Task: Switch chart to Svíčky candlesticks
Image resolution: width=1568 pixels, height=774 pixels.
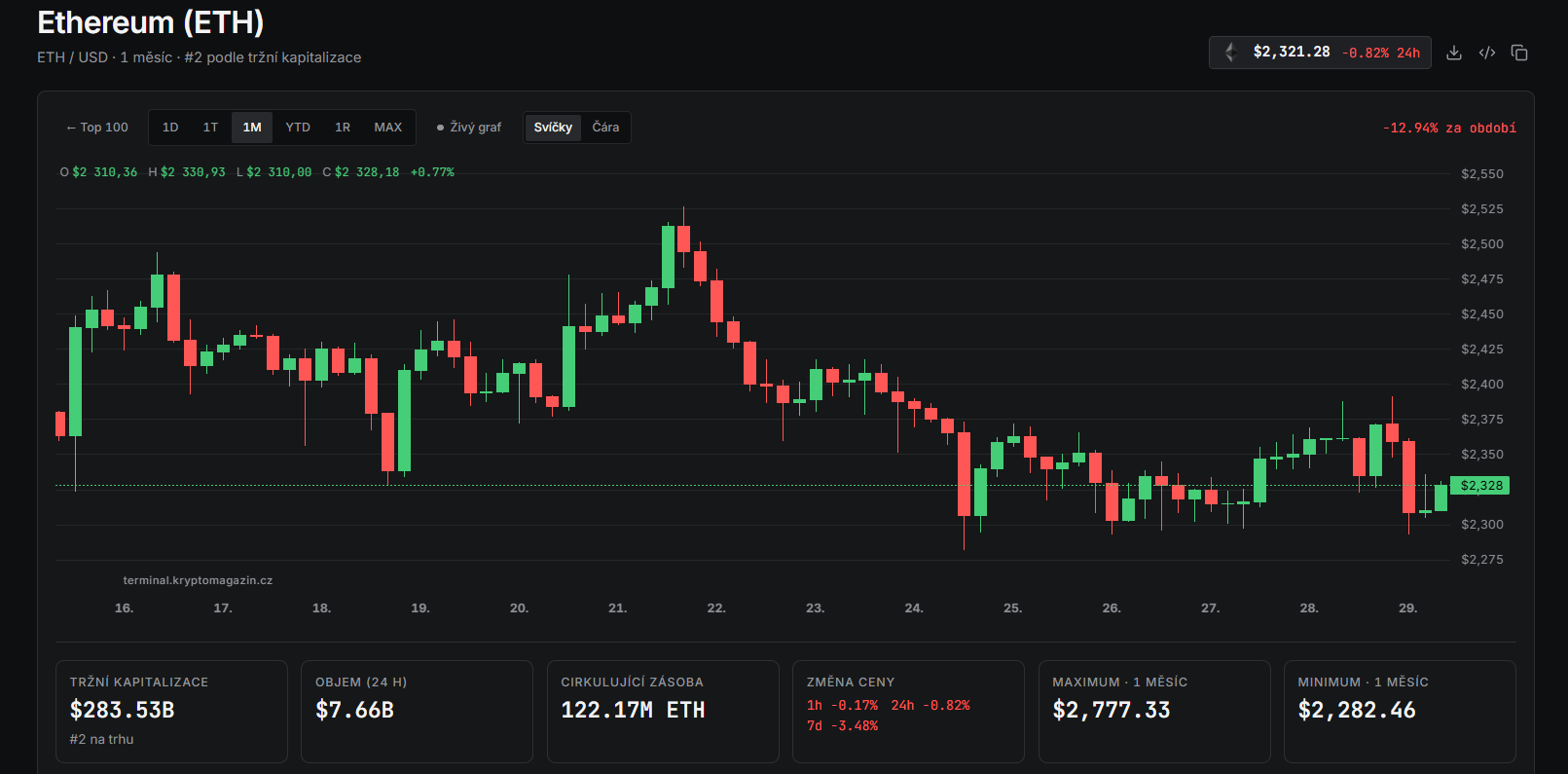Action: [x=553, y=128]
